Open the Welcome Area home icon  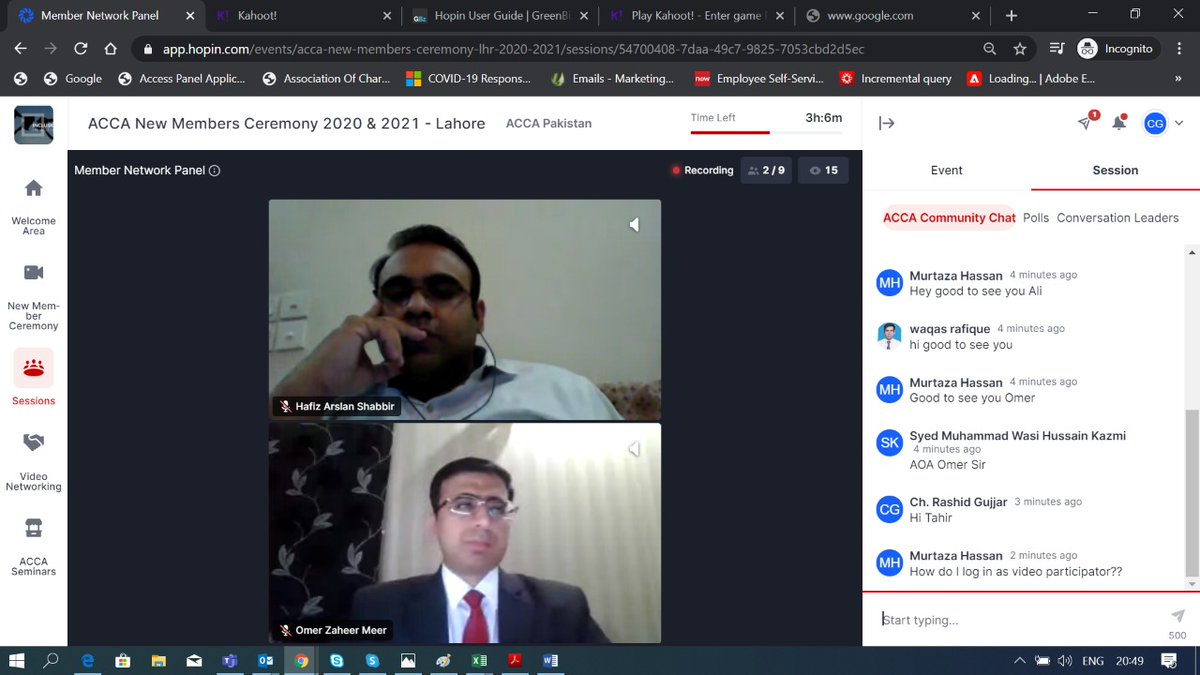(x=33, y=188)
